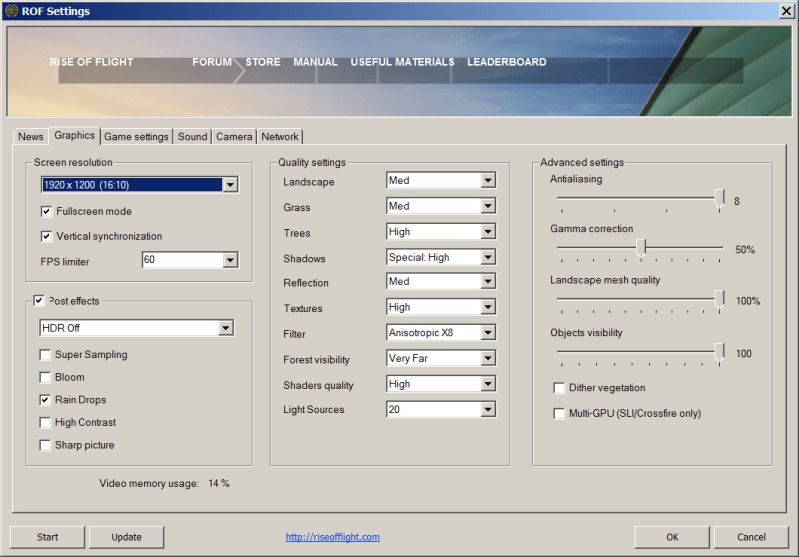
Task: Click the Objects visibility value 100
Action: click(743, 354)
